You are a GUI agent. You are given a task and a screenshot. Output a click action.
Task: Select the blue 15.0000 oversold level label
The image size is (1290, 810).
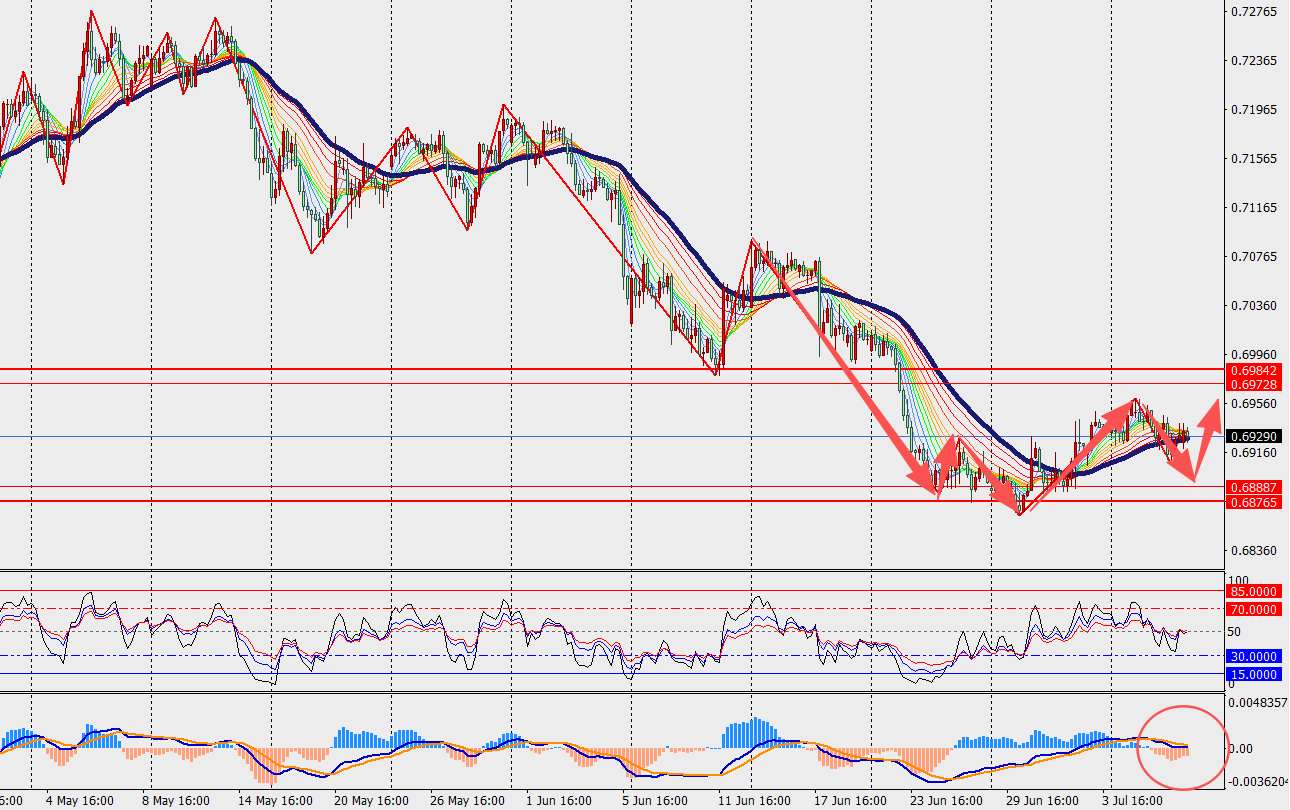(1252, 675)
